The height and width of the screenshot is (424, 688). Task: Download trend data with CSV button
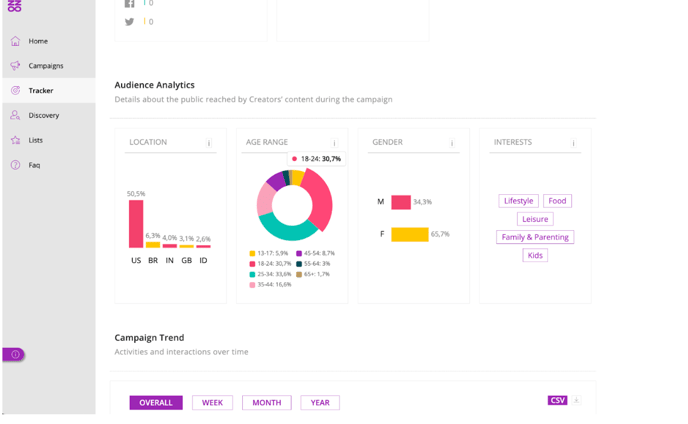click(557, 400)
